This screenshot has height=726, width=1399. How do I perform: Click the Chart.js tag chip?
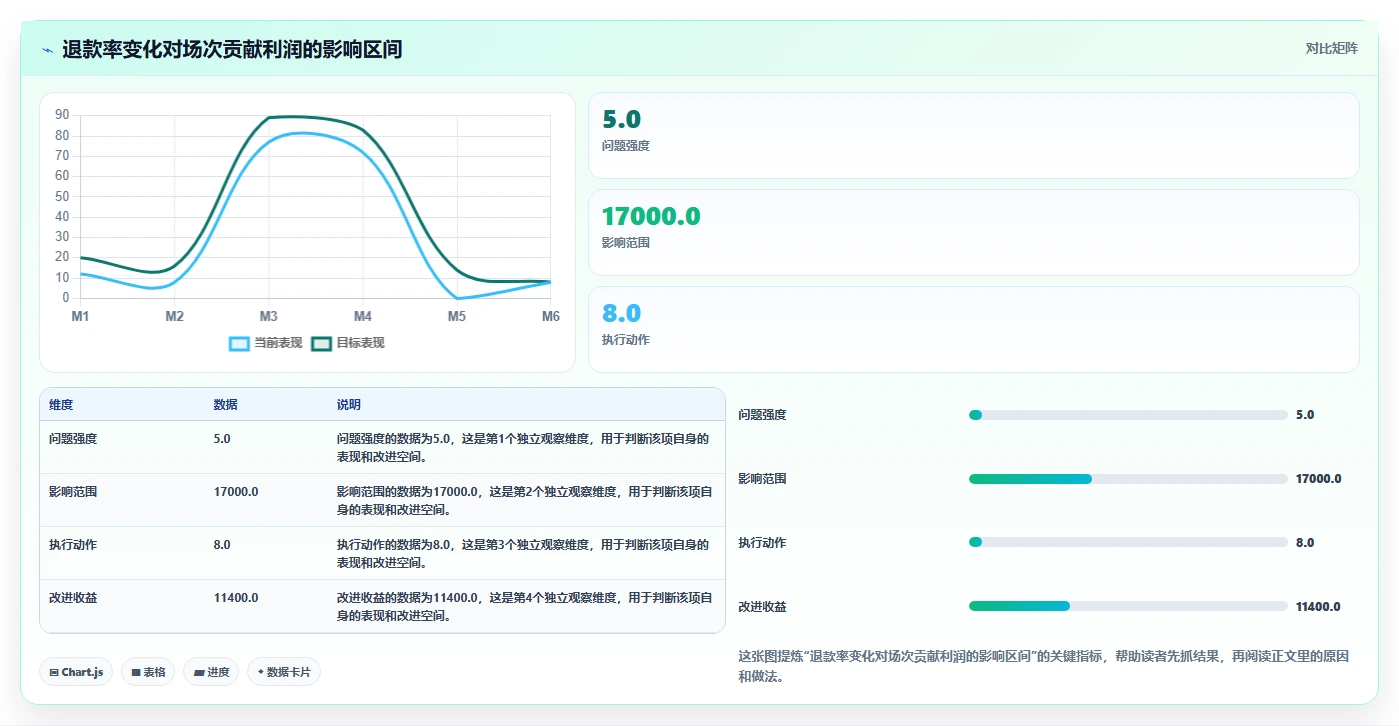click(x=76, y=672)
